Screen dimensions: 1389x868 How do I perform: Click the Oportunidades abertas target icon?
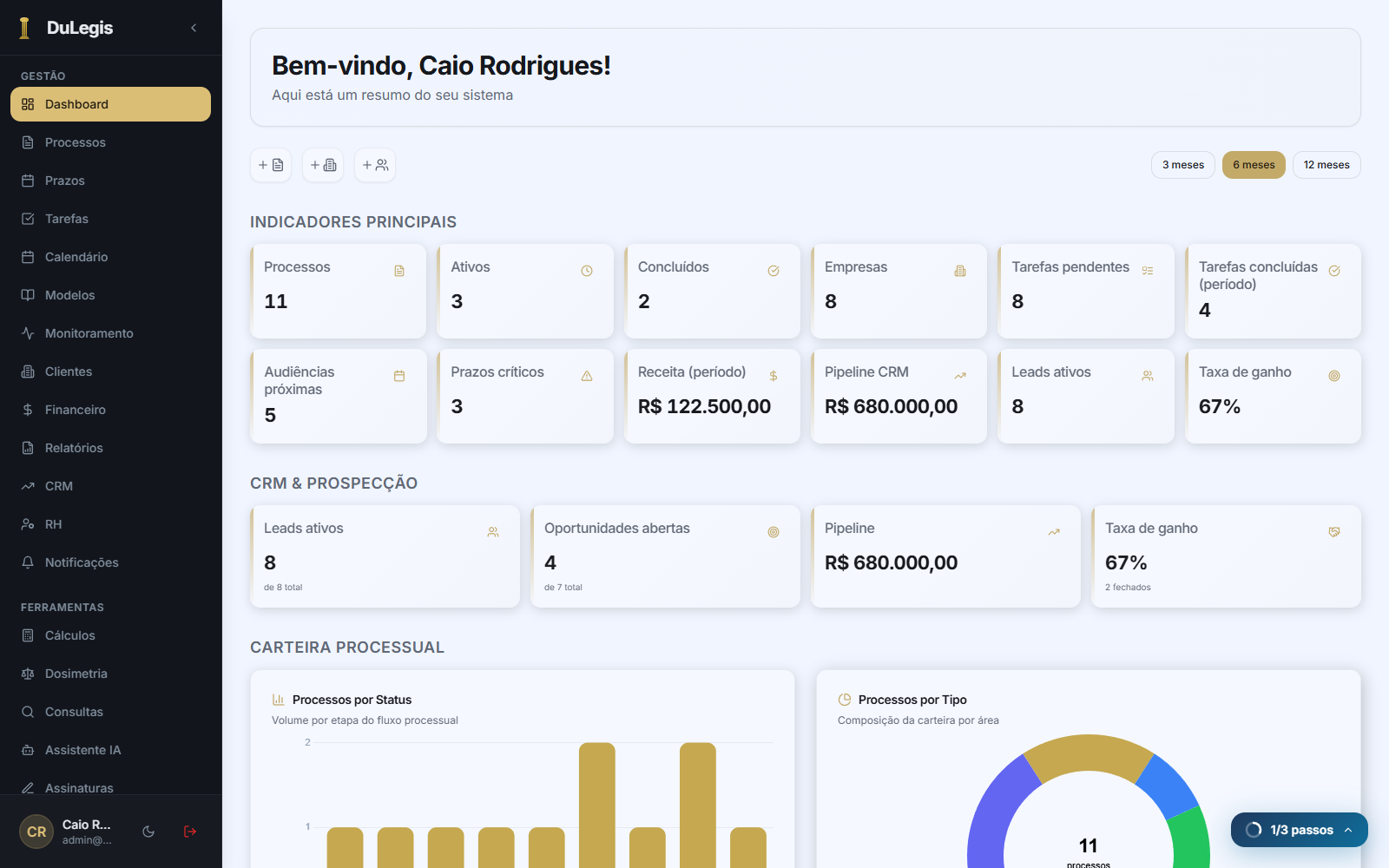pos(773,532)
